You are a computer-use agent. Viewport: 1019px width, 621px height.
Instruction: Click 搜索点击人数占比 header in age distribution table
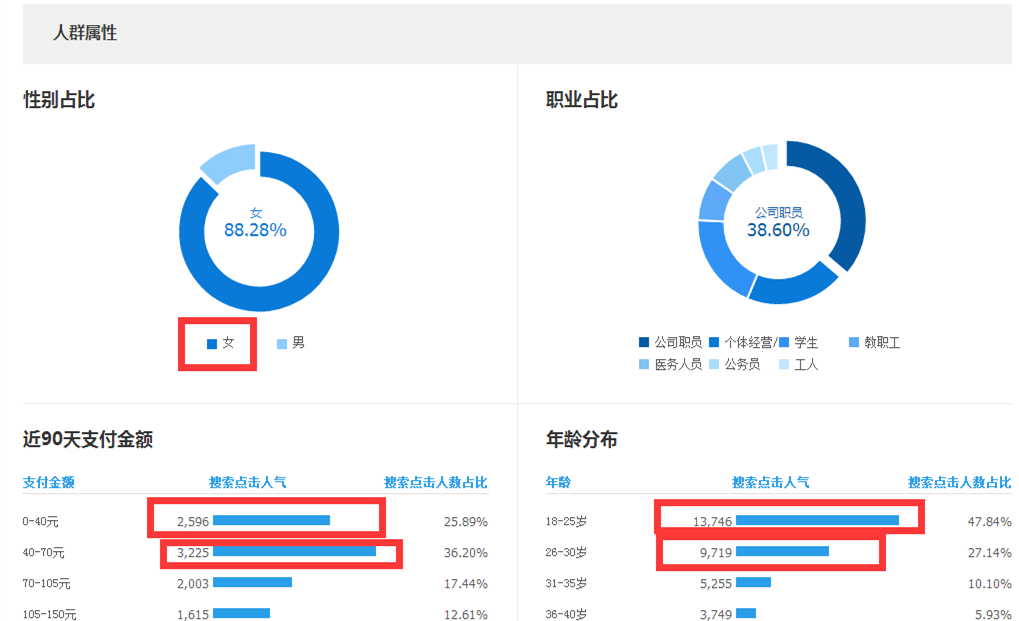959,483
